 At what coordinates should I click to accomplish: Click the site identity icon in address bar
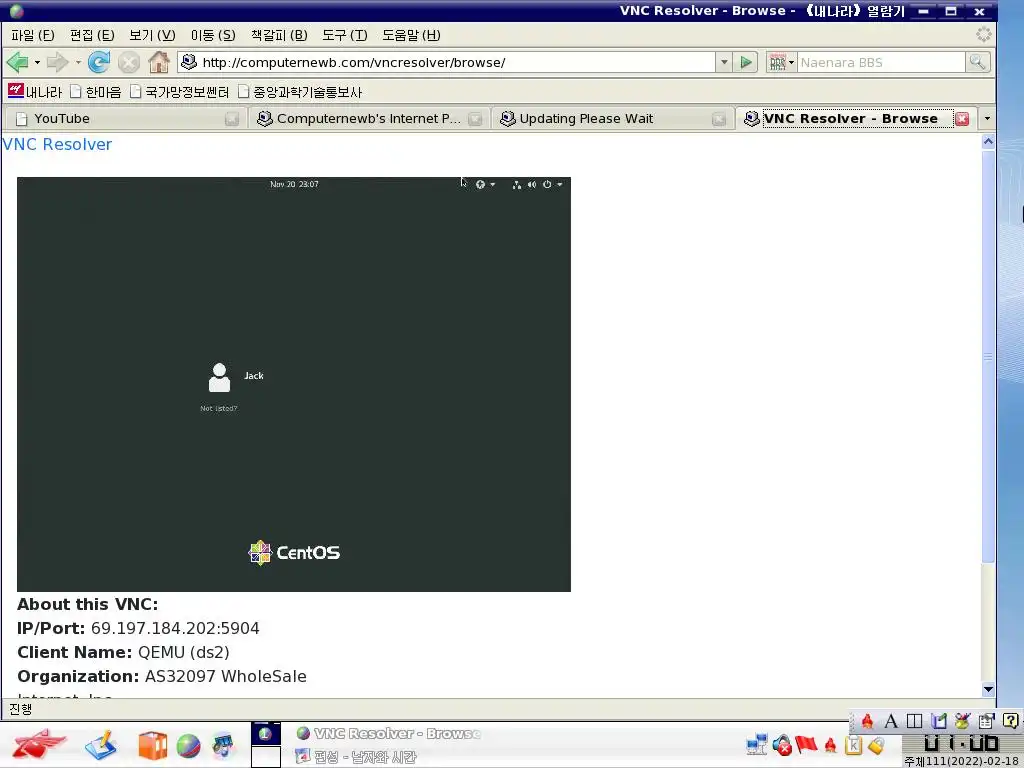tap(189, 62)
